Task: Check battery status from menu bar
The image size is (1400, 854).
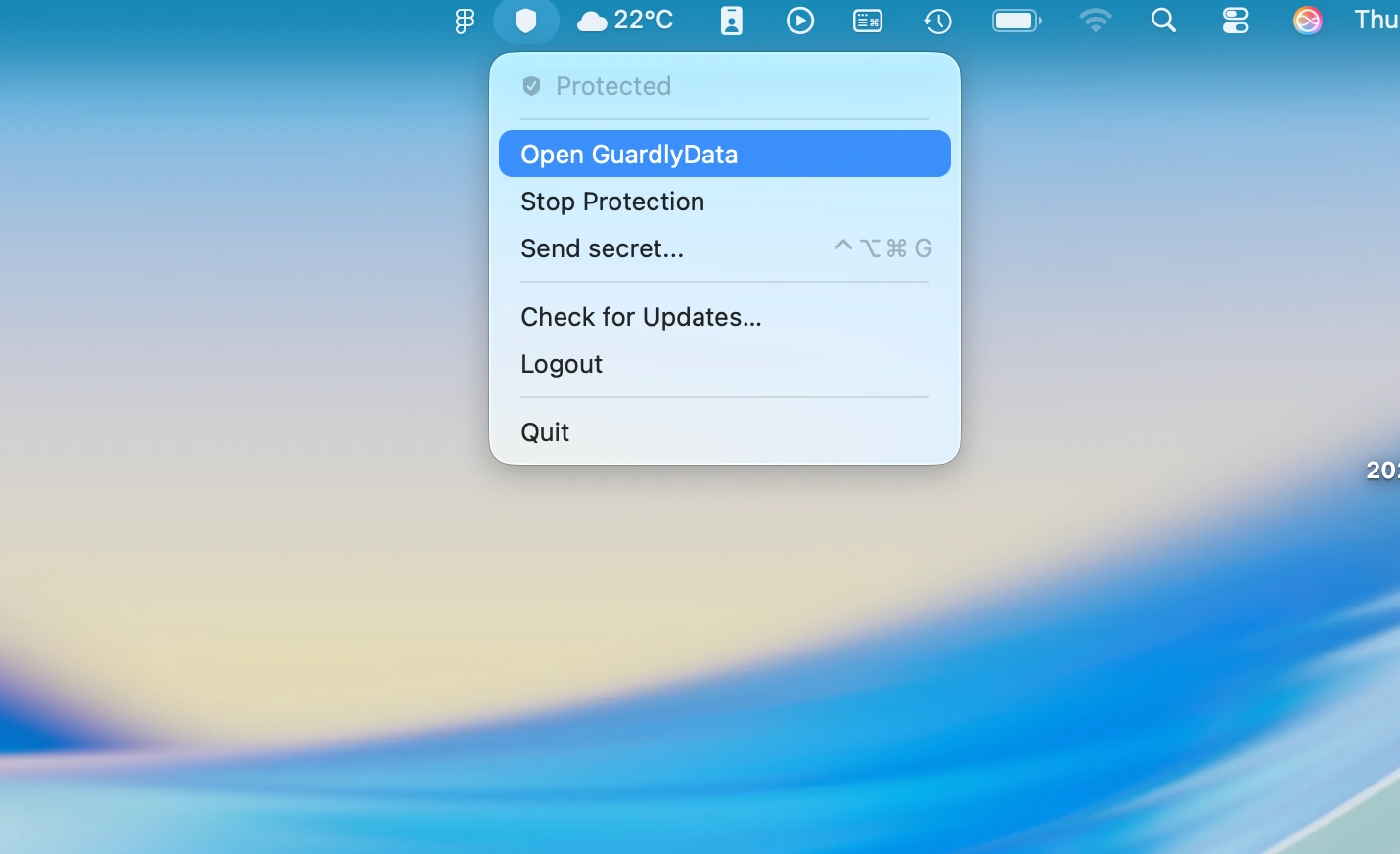Action: (1016, 21)
